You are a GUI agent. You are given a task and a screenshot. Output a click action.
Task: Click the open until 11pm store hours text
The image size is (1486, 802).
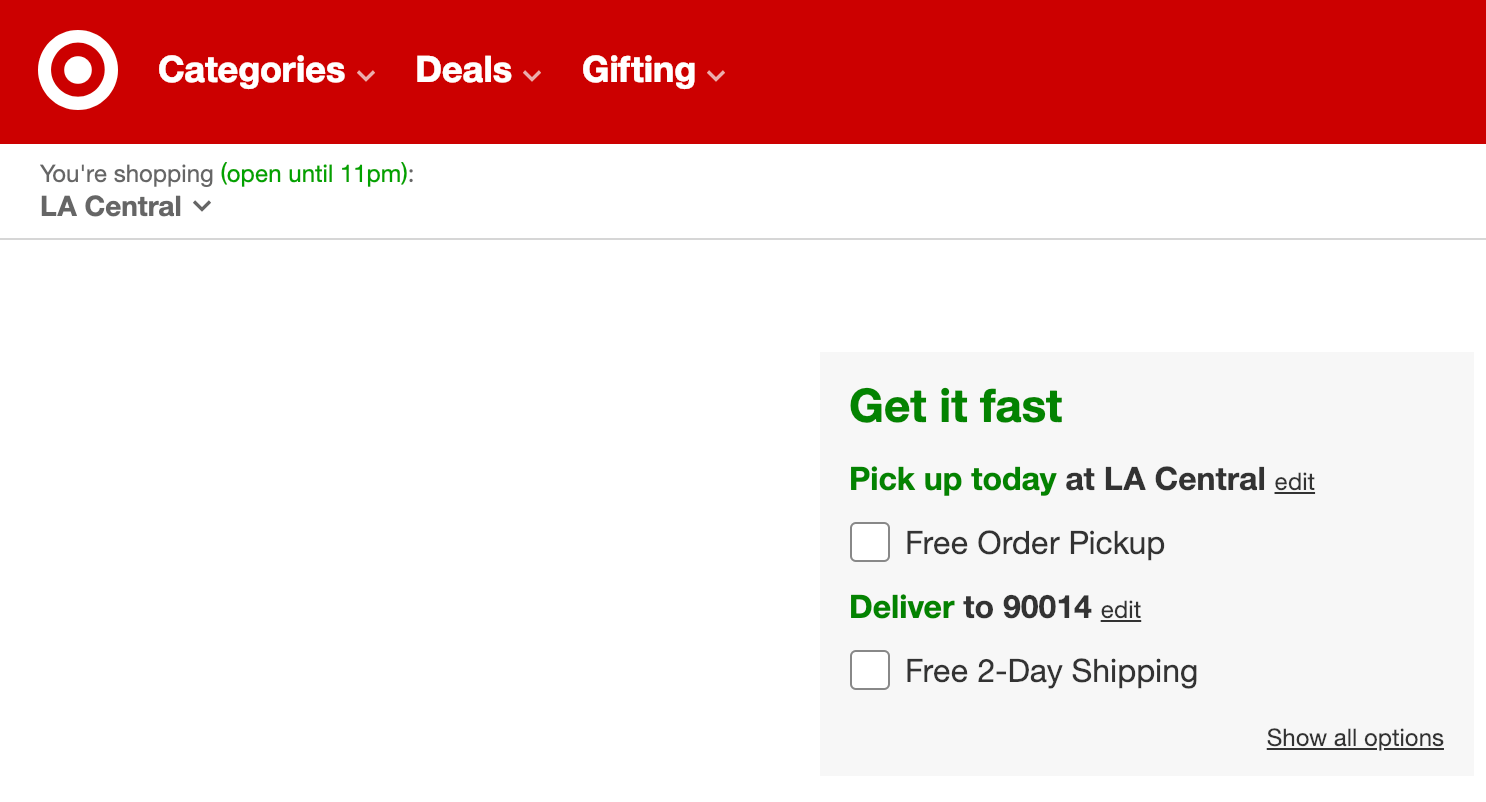click(315, 174)
